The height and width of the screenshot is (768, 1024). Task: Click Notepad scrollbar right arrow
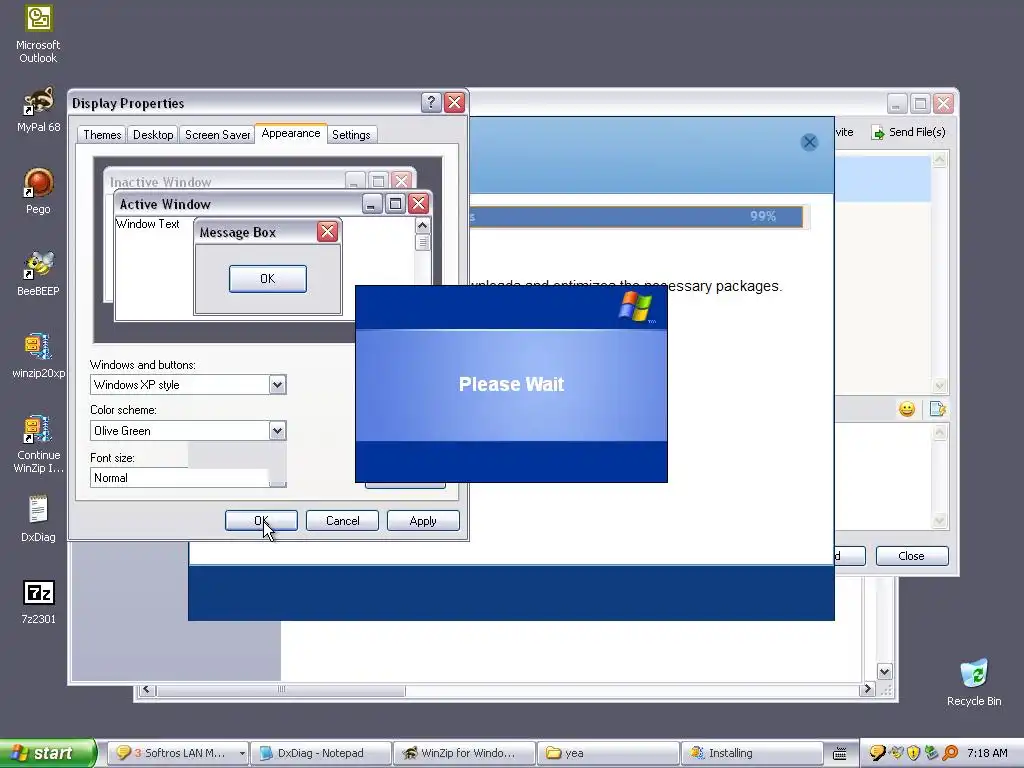(868, 689)
